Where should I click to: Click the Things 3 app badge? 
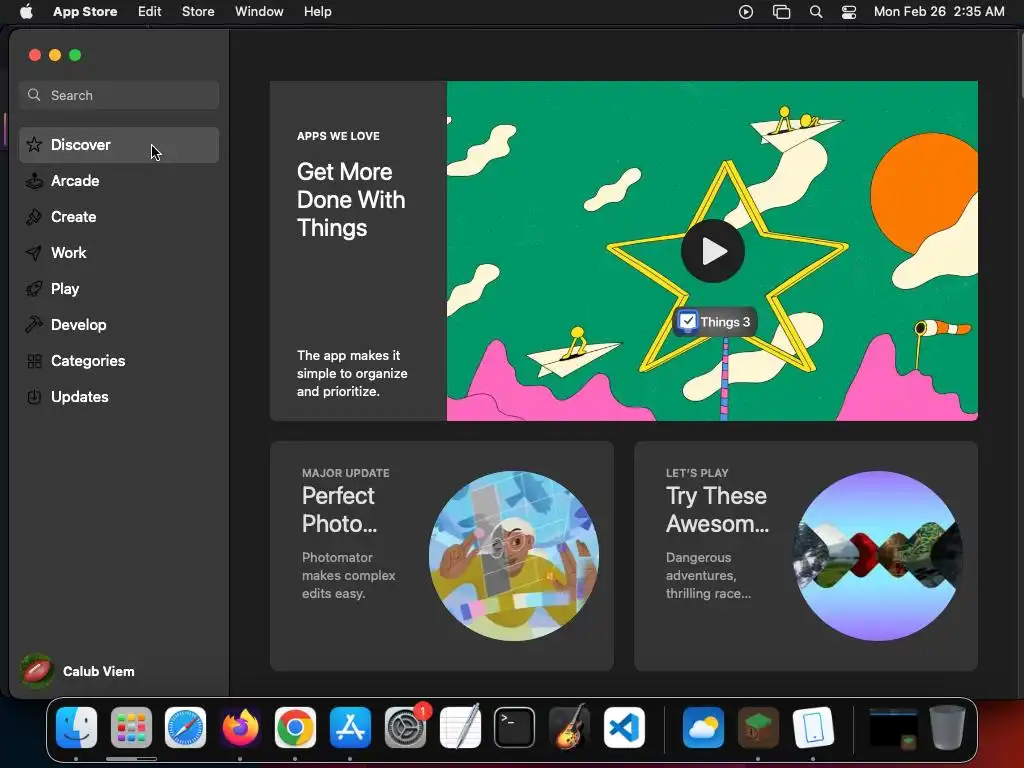[715, 322]
